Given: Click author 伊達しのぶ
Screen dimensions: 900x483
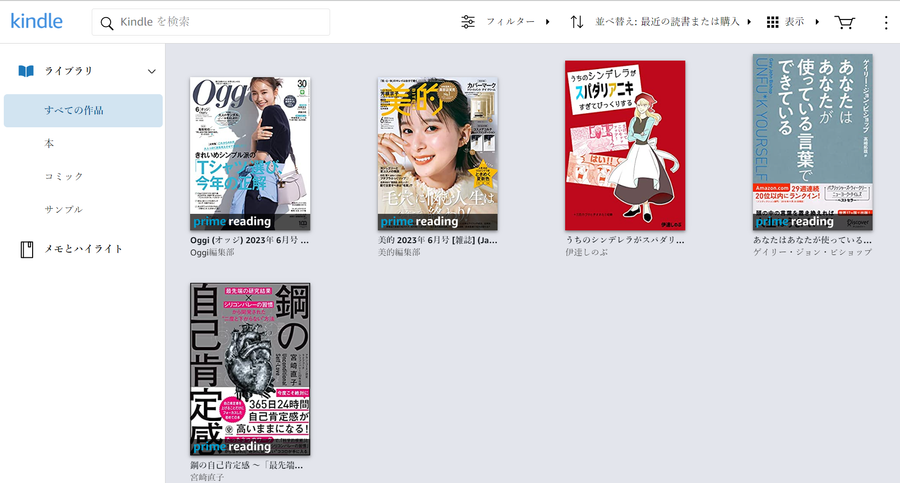Looking at the screenshot, I should coord(587,253).
